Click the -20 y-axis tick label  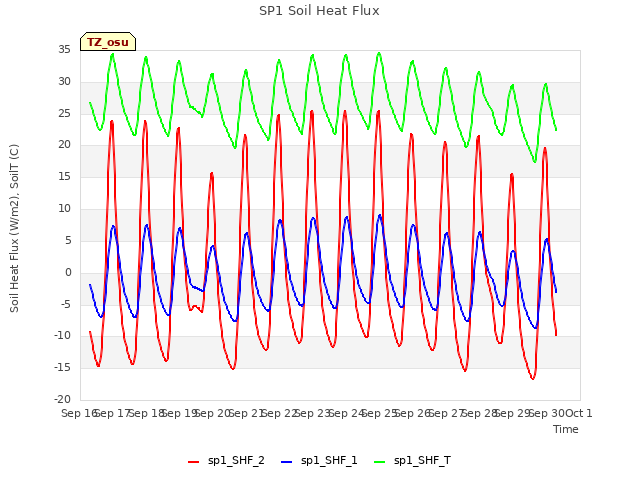coord(62,399)
